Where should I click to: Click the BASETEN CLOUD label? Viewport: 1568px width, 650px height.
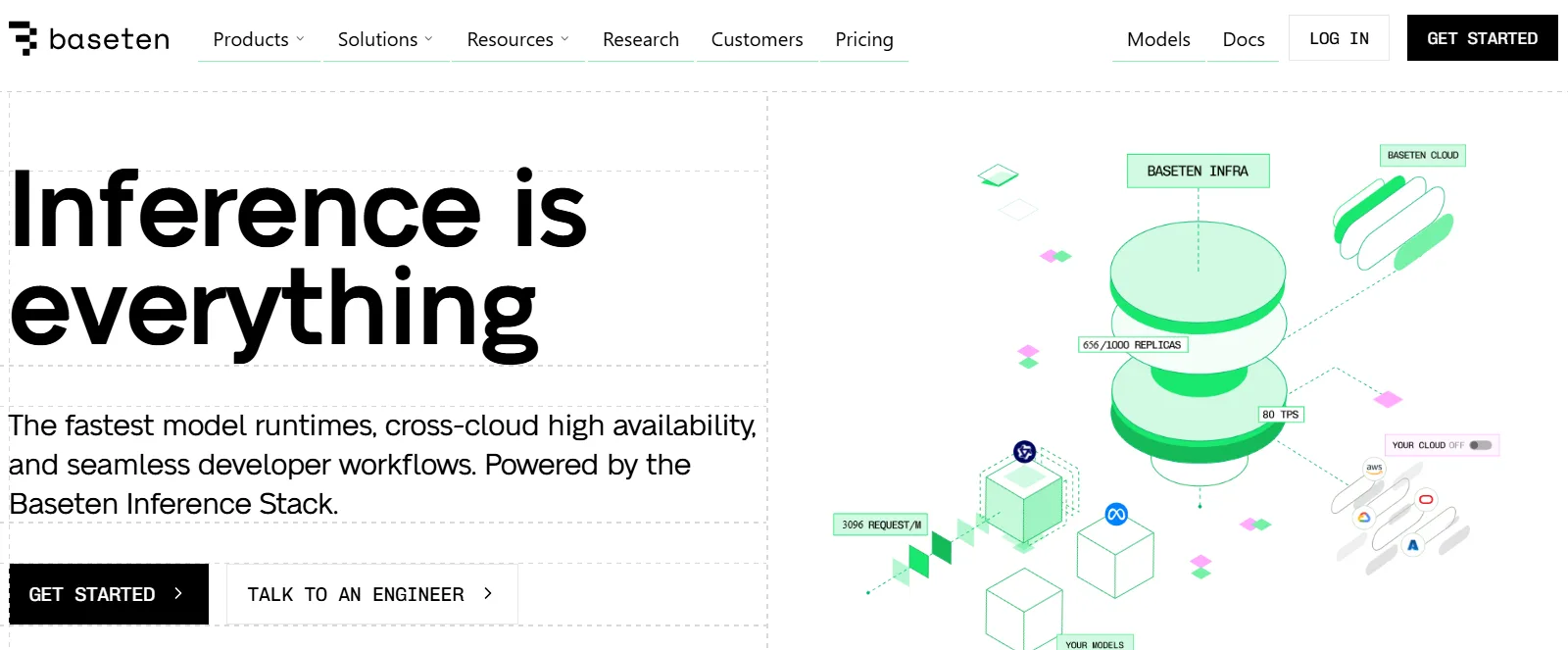tap(1423, 155)
